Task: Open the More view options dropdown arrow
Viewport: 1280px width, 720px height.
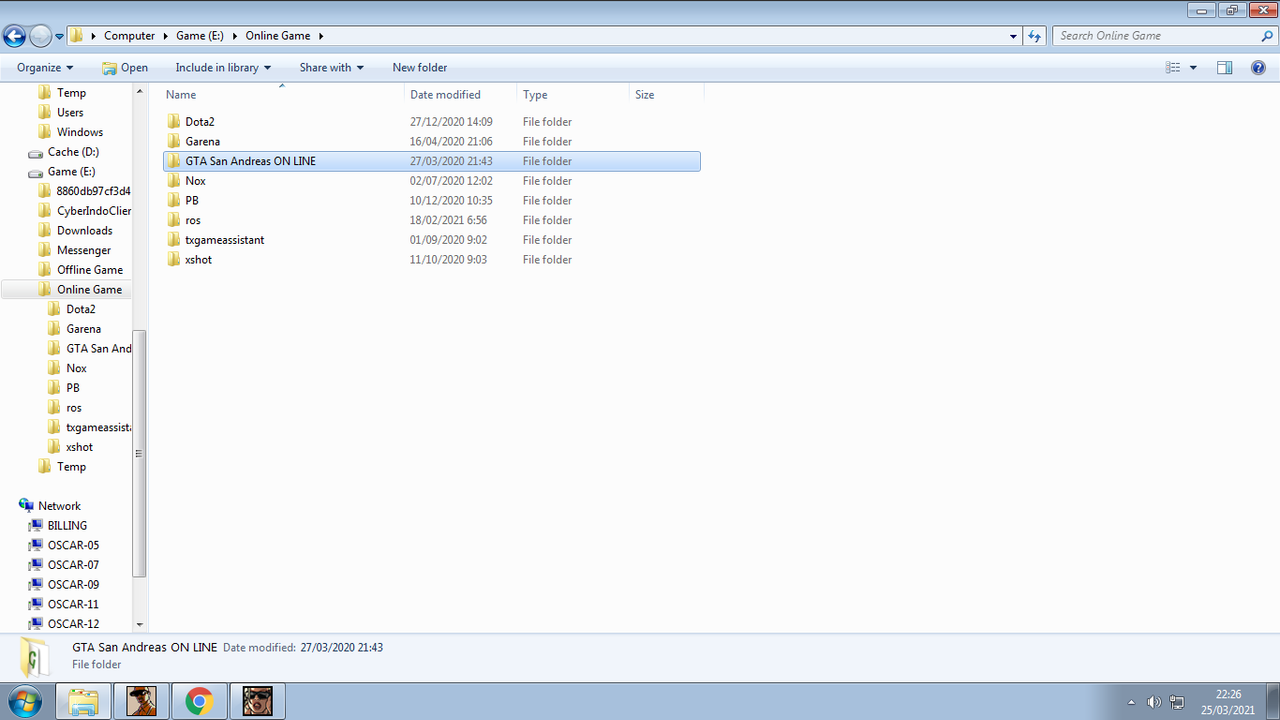Action: point(1193,68)
